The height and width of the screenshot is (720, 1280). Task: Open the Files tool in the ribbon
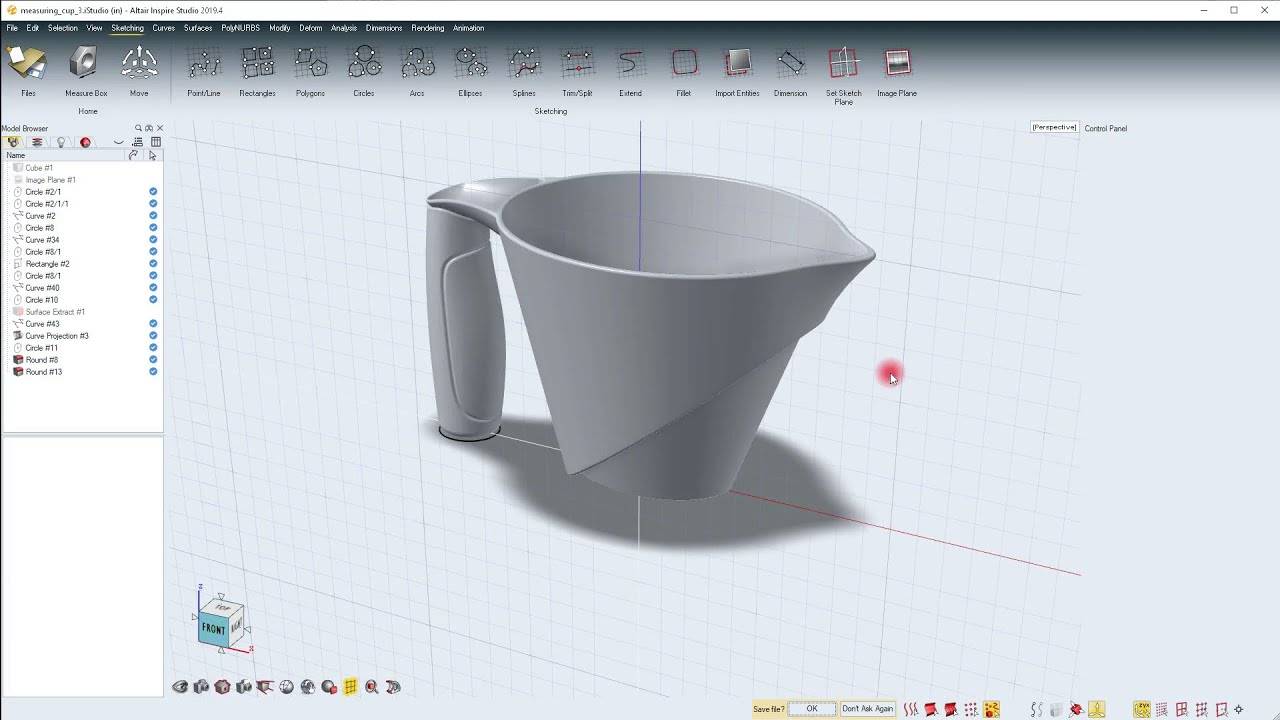(28, 70)
